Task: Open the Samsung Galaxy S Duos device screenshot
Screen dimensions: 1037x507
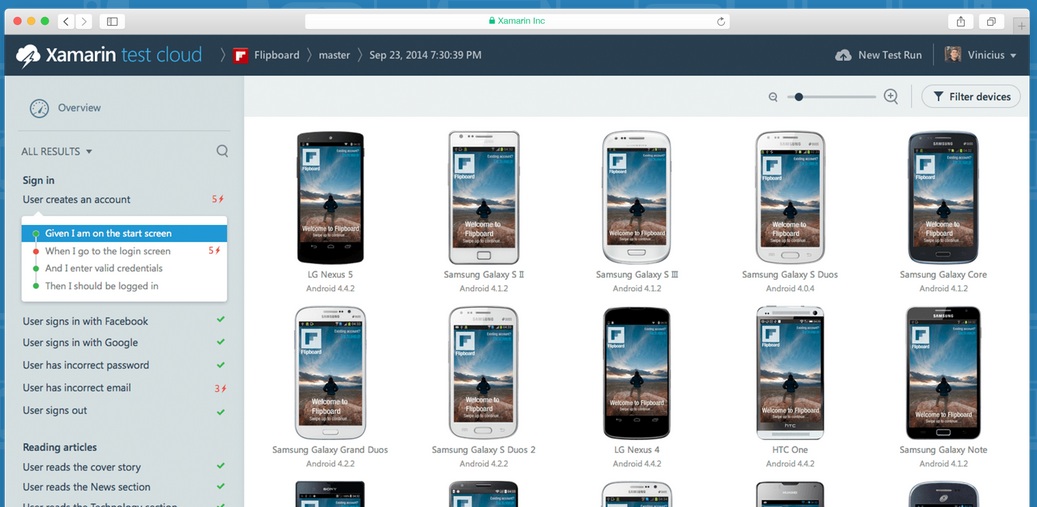Action: click(790, 197)
